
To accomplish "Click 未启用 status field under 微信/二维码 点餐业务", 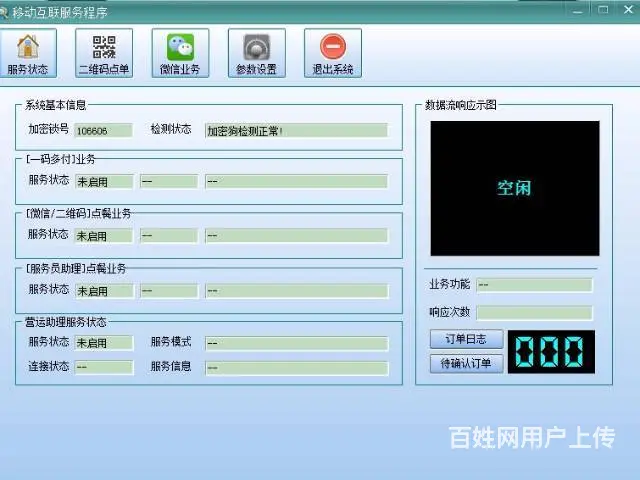I will (104, 236).
